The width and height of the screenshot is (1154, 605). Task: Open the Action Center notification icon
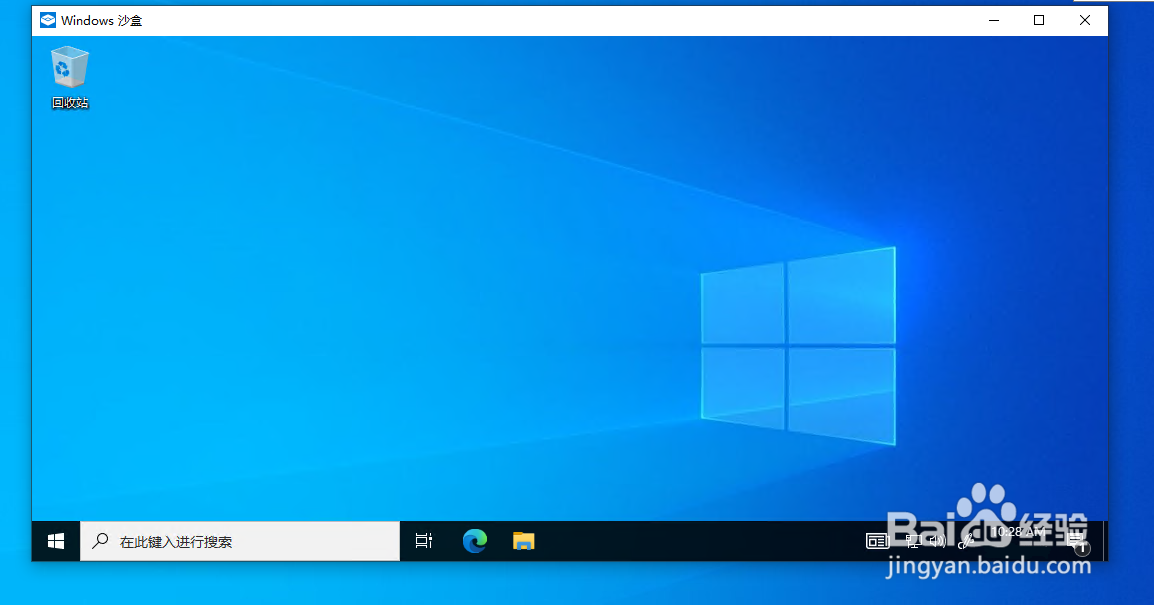1077,543
